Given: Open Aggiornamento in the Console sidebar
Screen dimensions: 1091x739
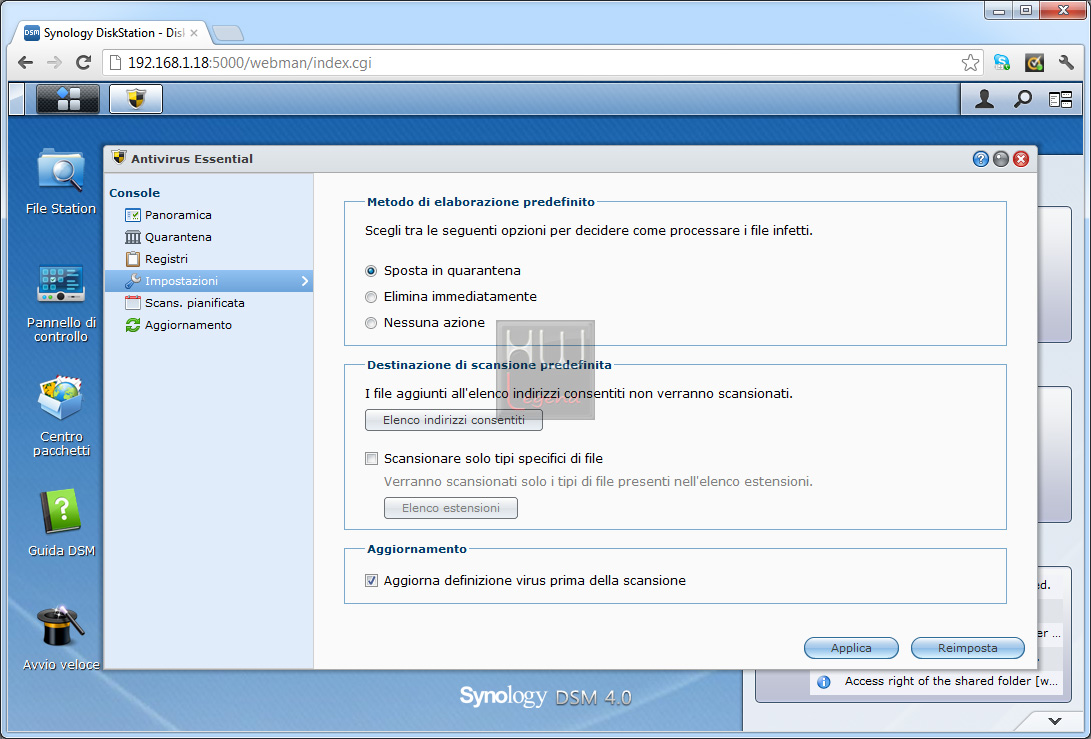Looking at the screenshot, I should (x=209, y=325).
